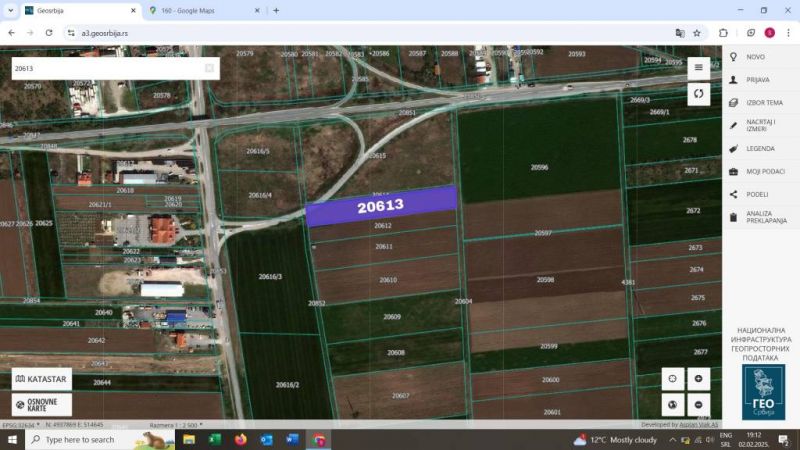800x450 pixels.
Task: Clear the 20613 search box
Action: pyautogui.click(x=209, y=68)
